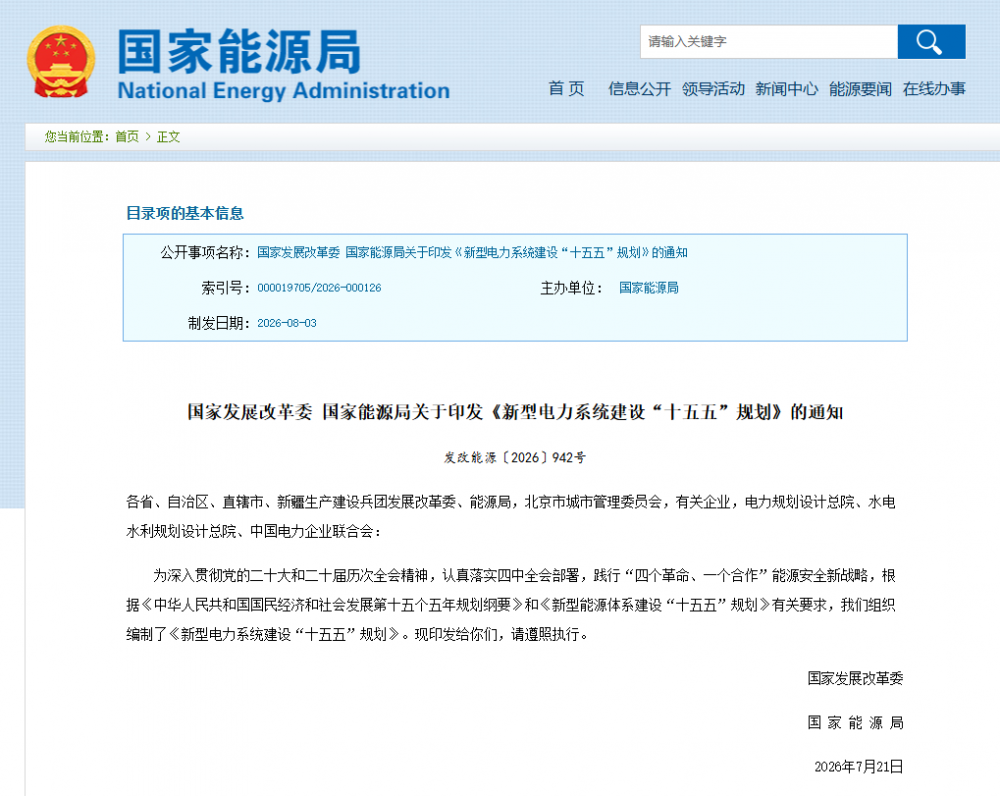This screenshot has width=1000, height=796.
Task: Click the issue date 2026-08-03
Action: point(287,323)
